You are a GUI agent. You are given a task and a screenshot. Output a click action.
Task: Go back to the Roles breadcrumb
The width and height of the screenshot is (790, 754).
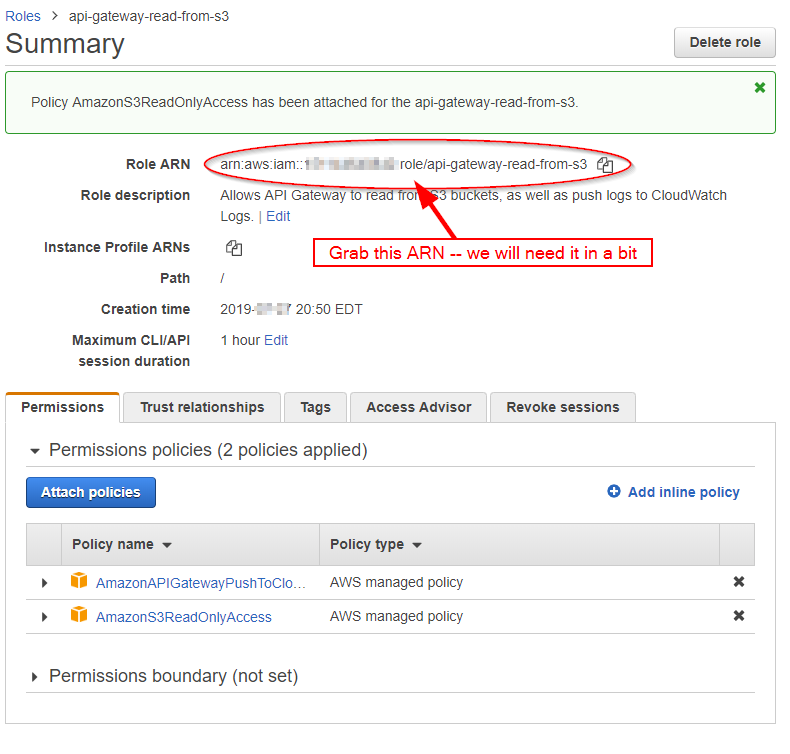[x=23, y=16]
